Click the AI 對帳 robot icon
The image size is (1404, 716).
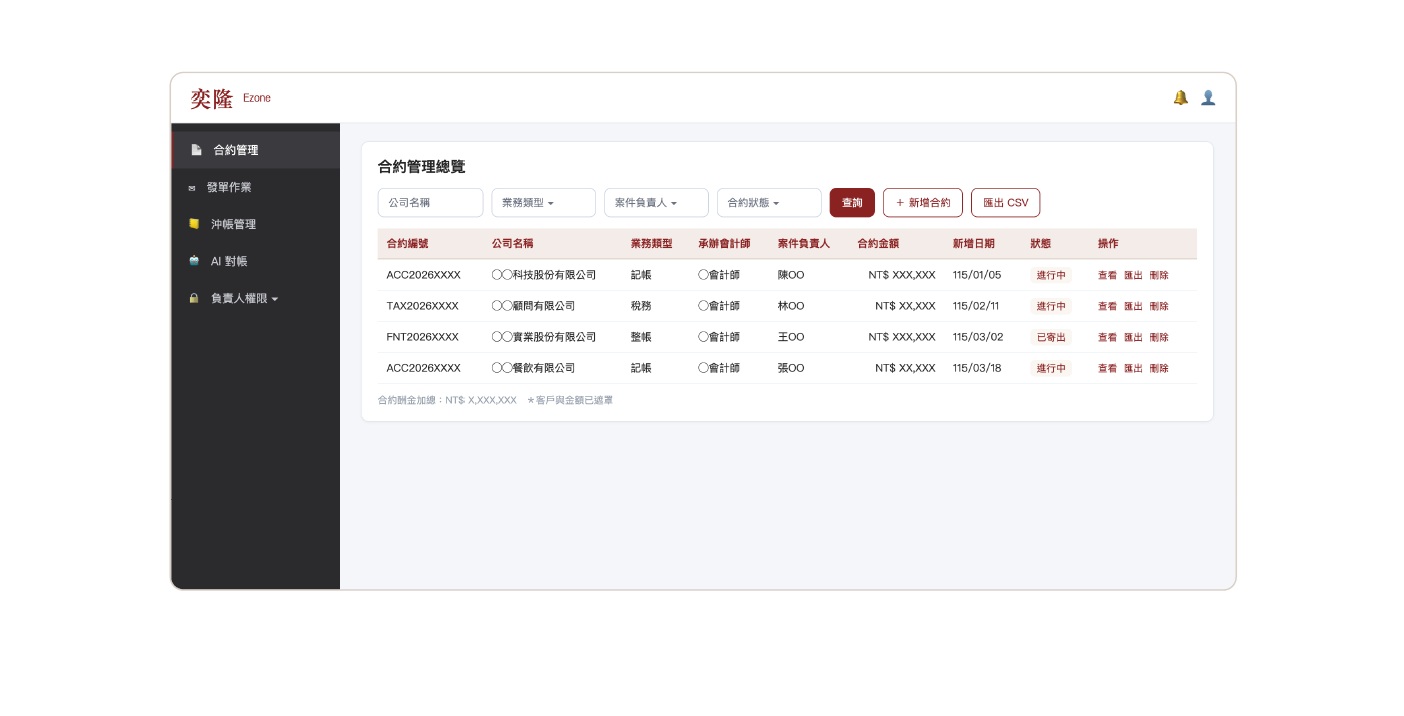[194, 261]
